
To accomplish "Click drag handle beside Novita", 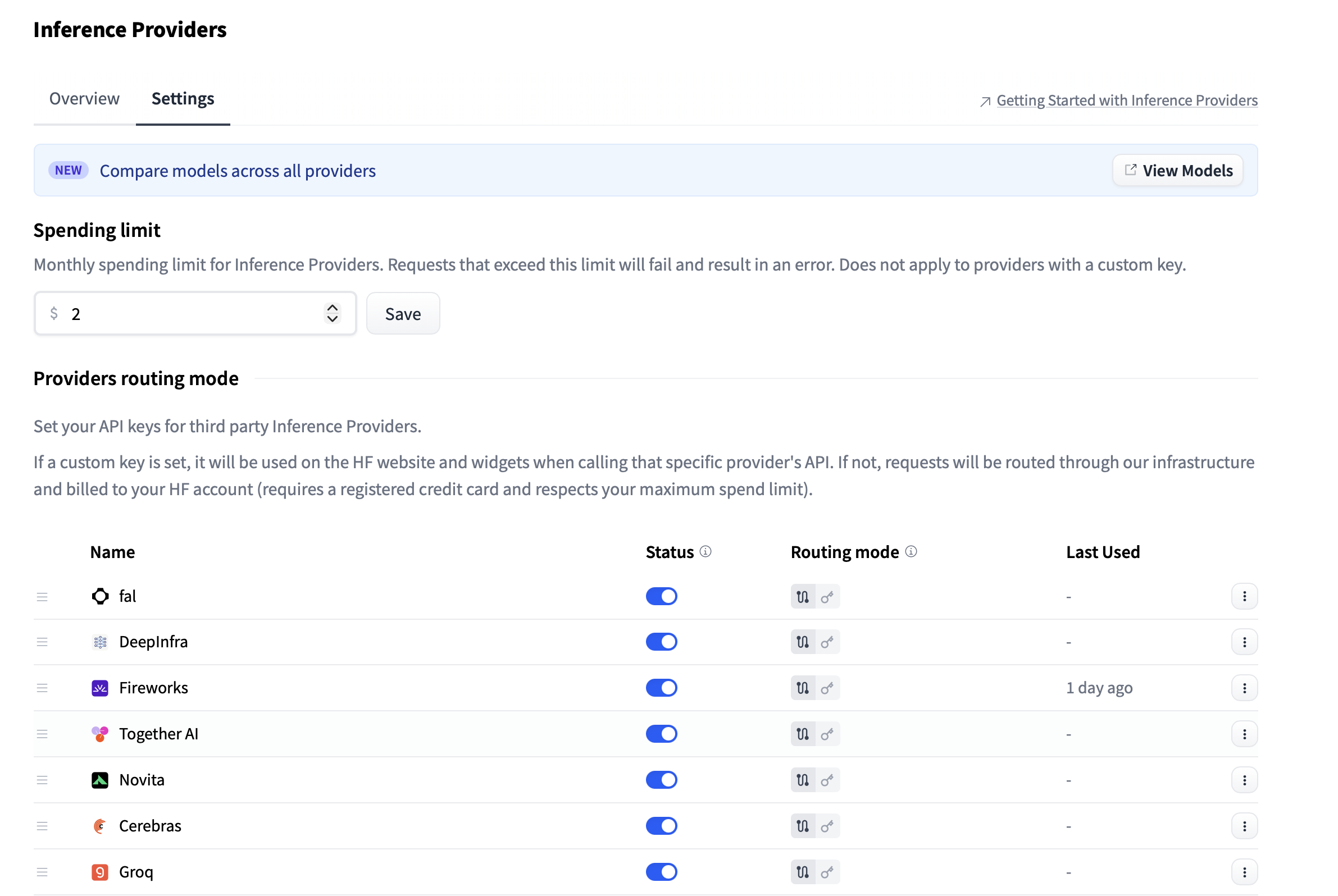I will 42,780.
